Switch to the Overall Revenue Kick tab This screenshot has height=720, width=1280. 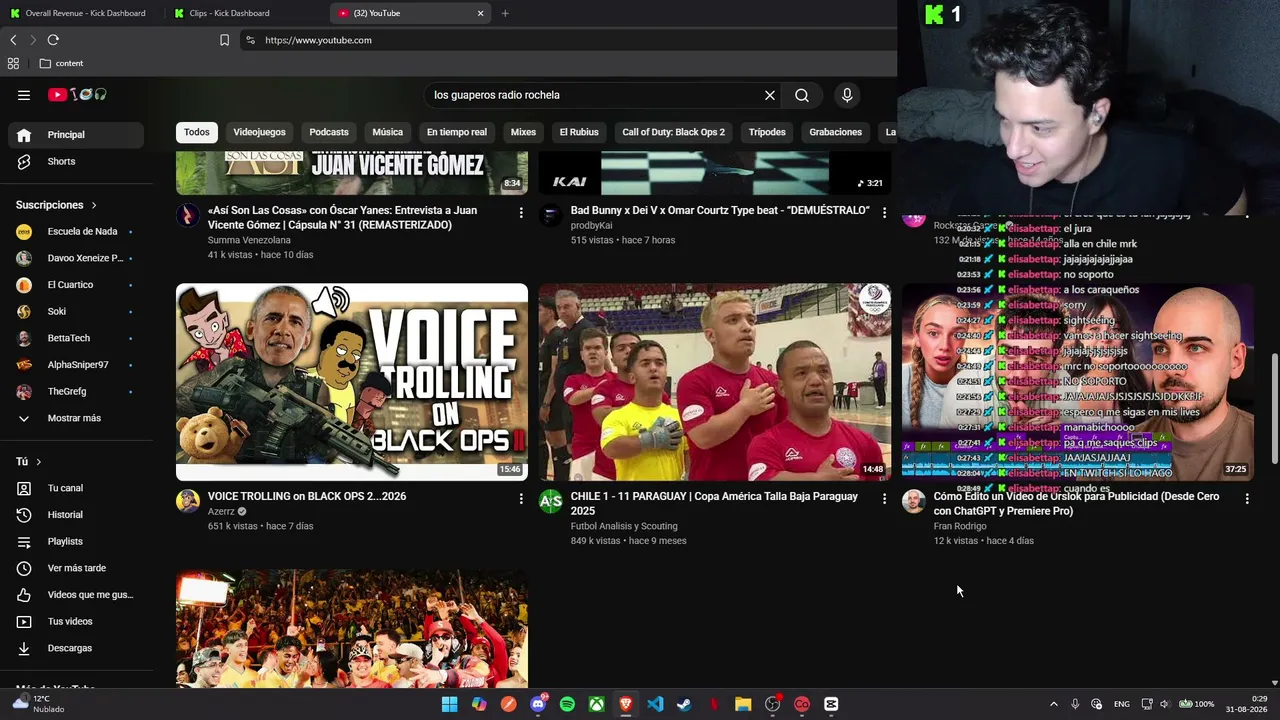click(79, 13)
